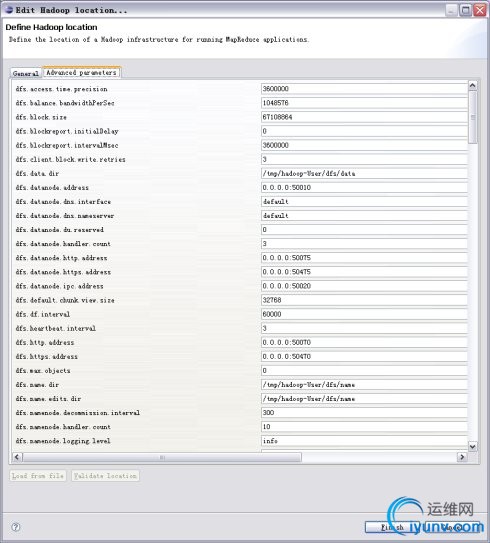This screenshot has width=490, height=543.
Task: Click the horizontal scrollbar left arrow
Action: (x=17, y=457)
